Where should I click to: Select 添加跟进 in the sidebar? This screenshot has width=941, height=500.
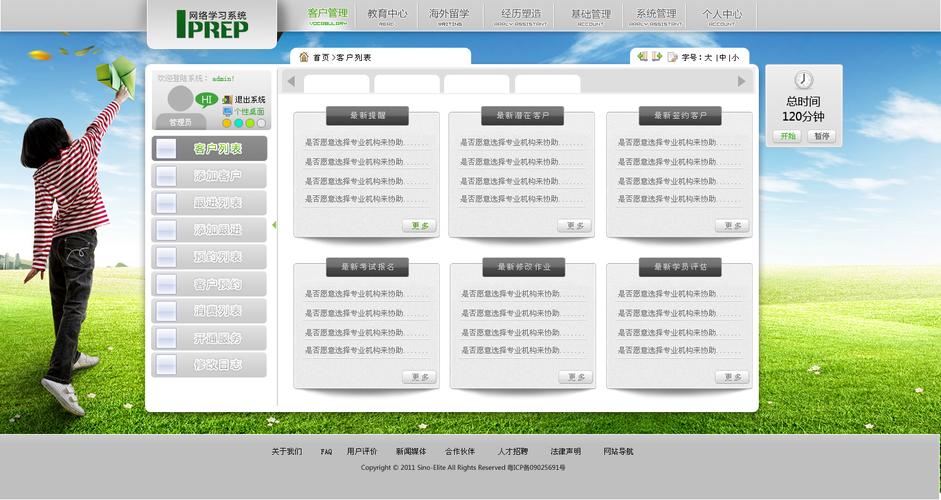pyautogui.click(x=209, y=230)
